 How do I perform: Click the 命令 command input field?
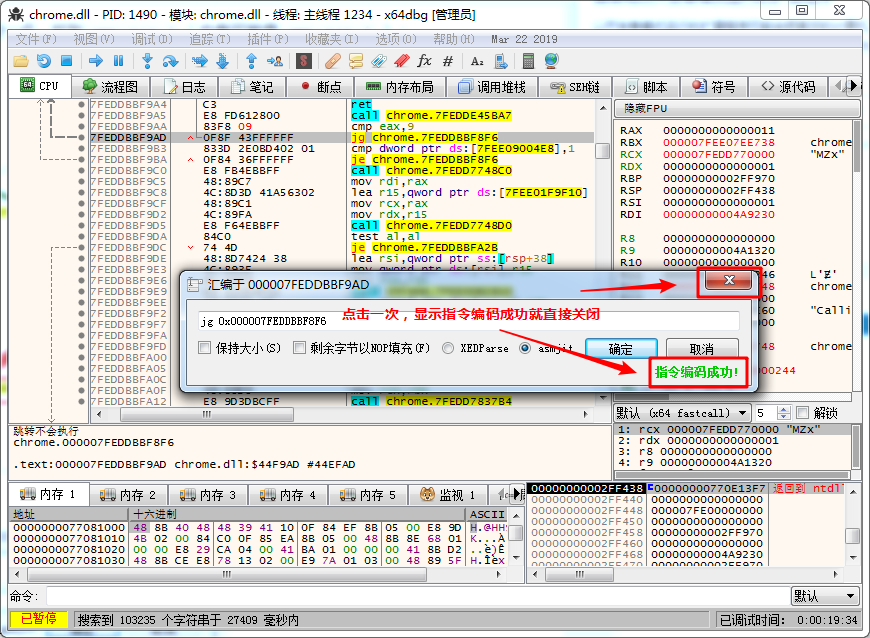point(417,596)
